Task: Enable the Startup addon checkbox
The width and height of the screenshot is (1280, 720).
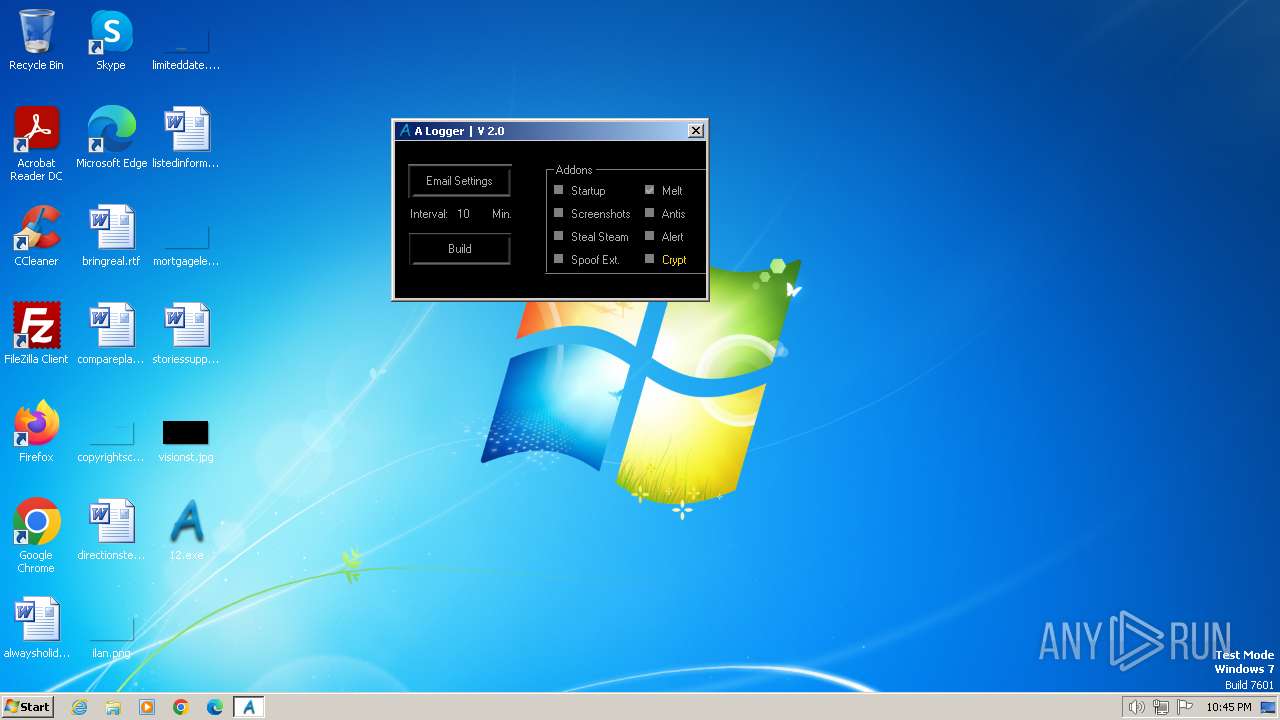Action: click(x=559, y=190)
